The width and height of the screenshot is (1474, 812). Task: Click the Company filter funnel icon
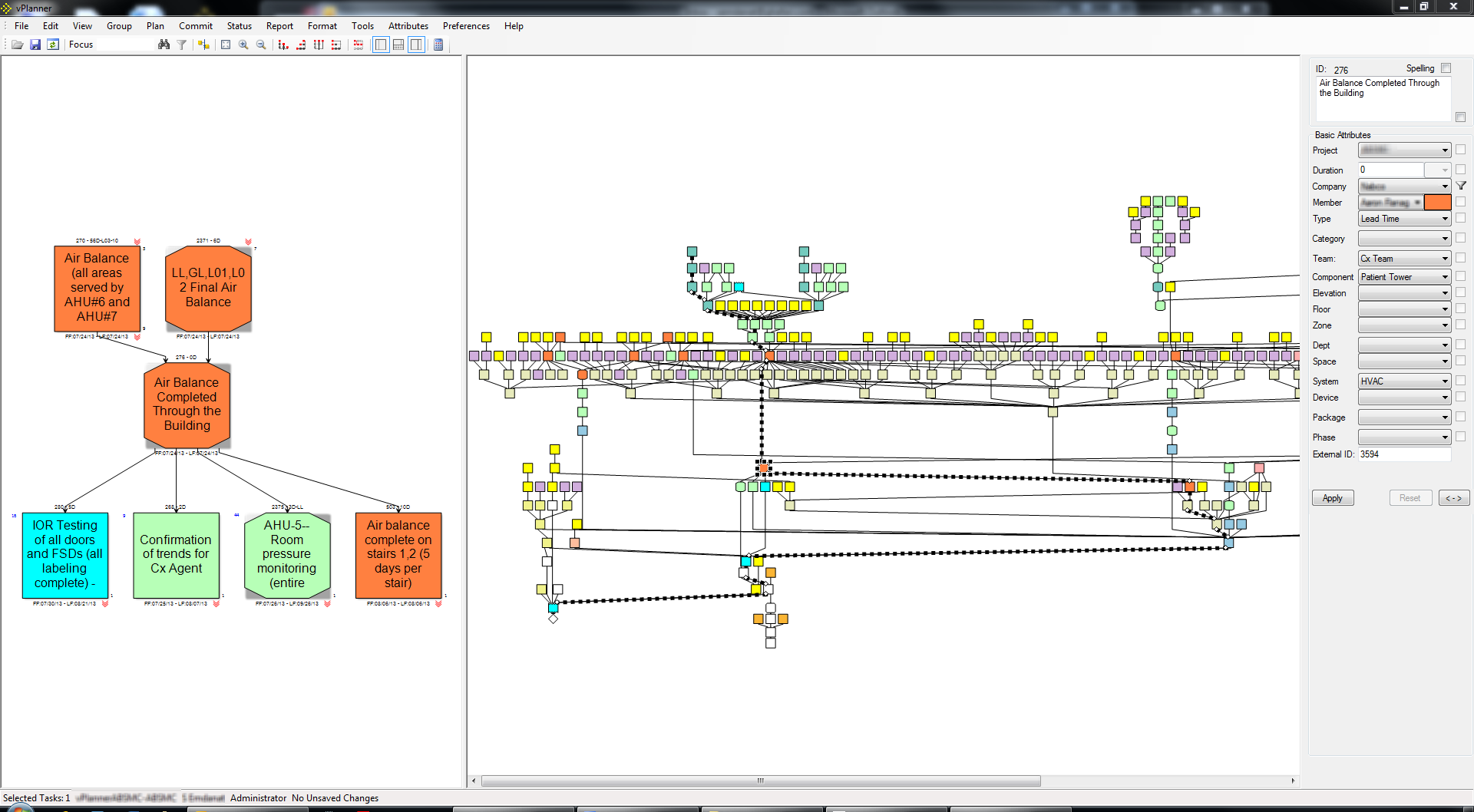[1462, 186]
